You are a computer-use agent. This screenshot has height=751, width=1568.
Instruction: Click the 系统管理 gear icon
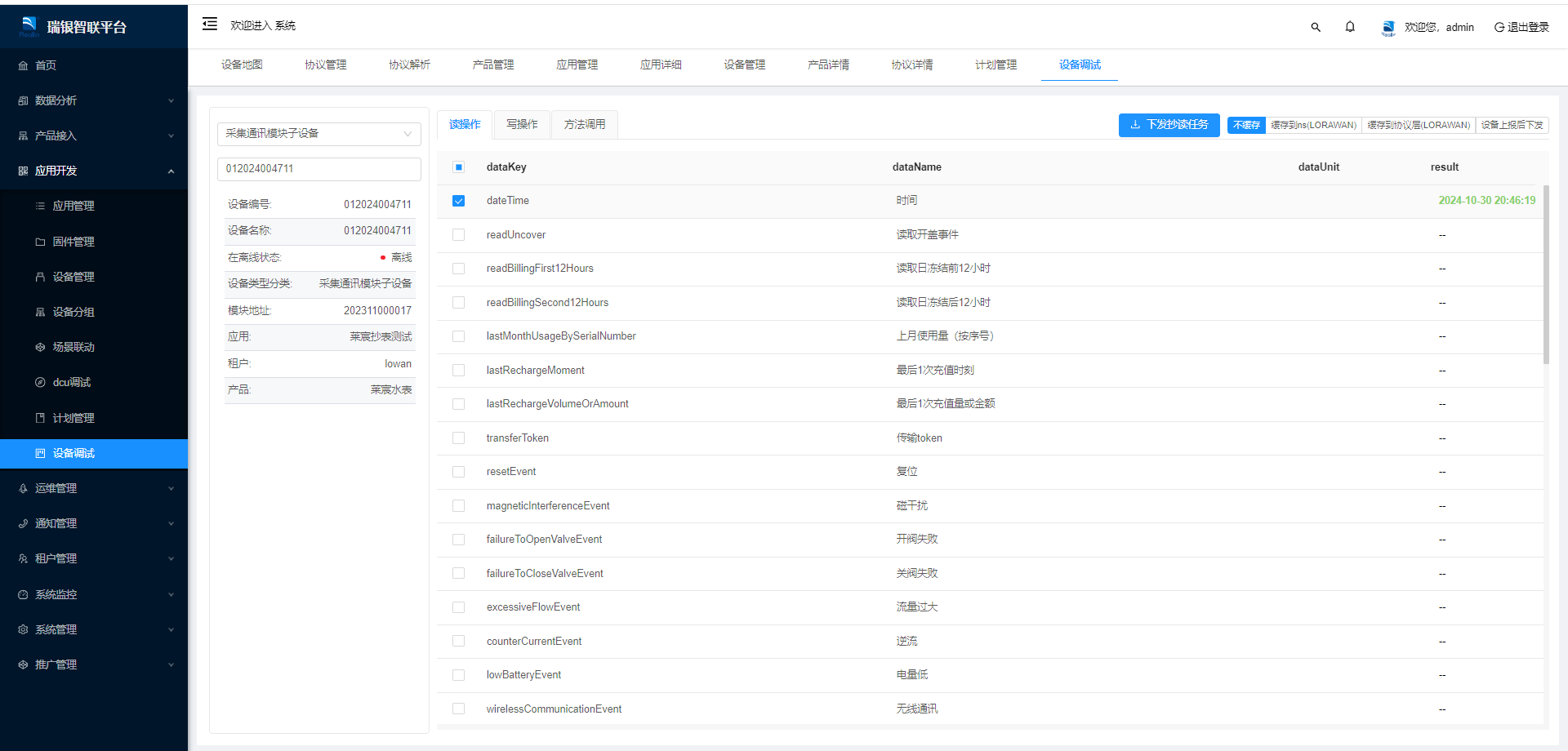point(23,629)
